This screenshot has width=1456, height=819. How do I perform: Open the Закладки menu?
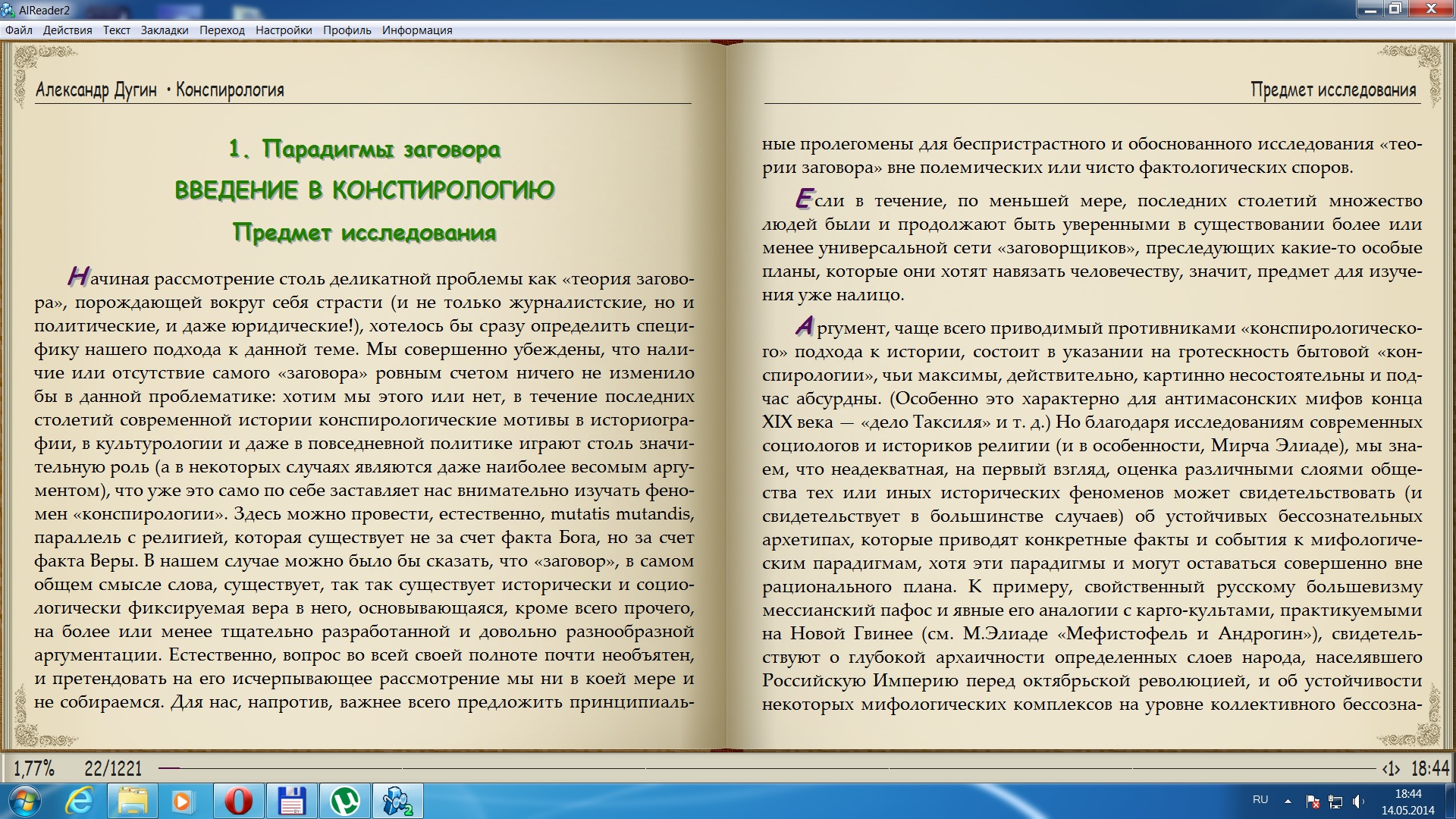(165, 30)
